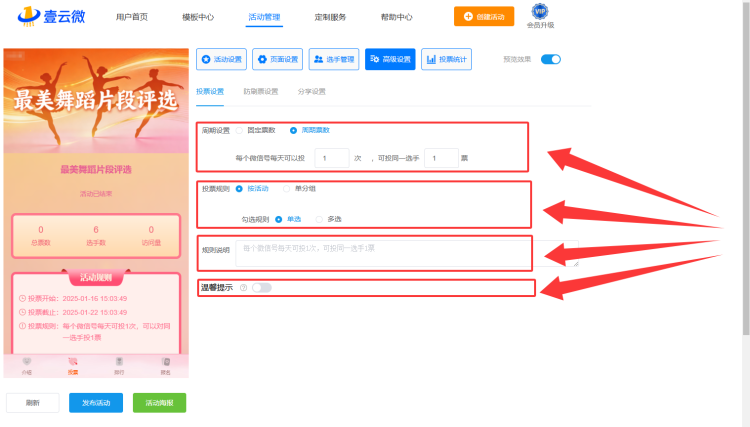The width and height of the screenshot is (750, 427).
Task: Toggle the 预览效果 switch
Action: coord(551,59)
